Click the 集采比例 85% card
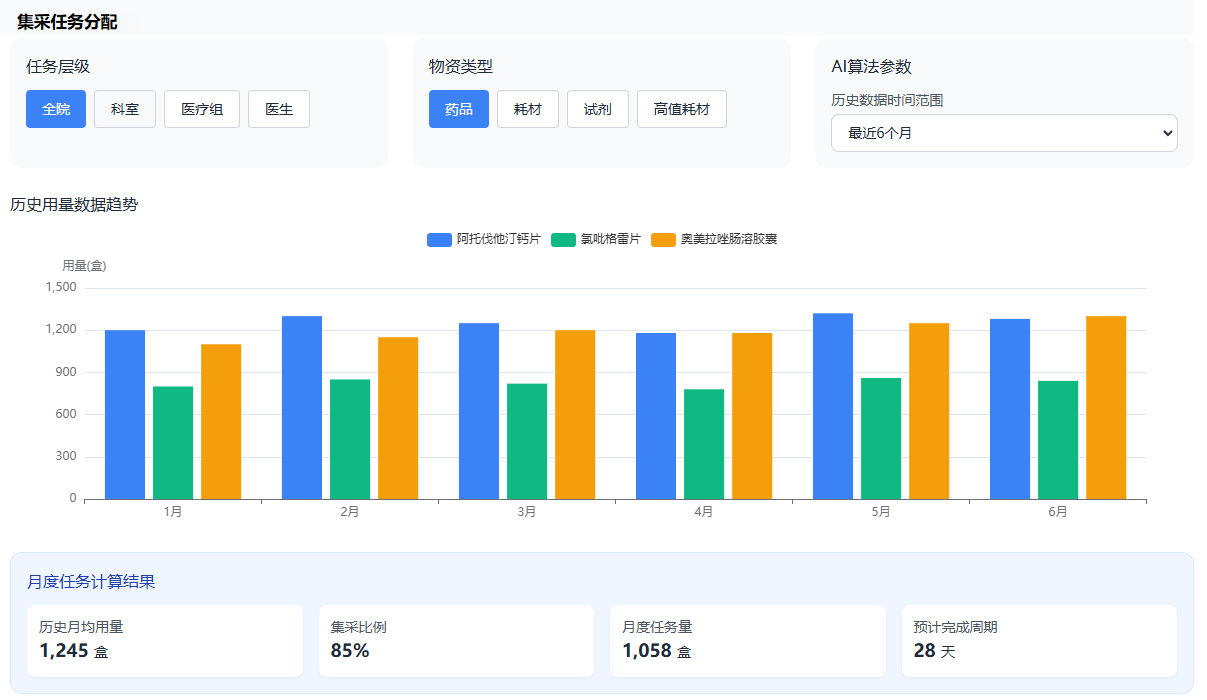Viewport: 1207px width, 700px height. 456,640
